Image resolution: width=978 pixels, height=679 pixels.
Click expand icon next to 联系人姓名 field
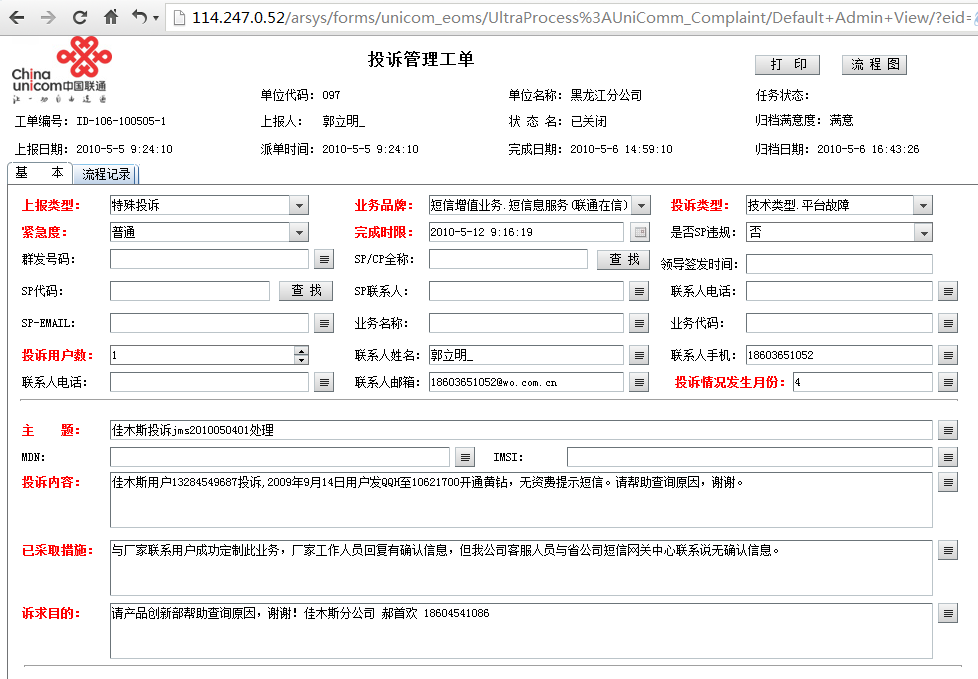[x=639, y=355]
